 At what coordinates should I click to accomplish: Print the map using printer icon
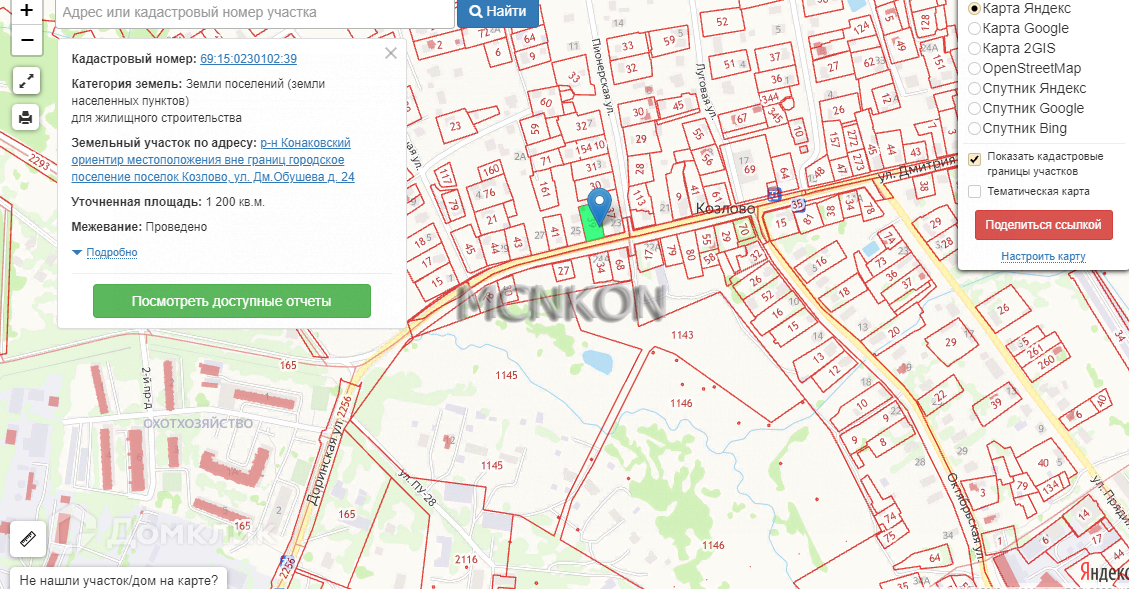coord(26,117)
